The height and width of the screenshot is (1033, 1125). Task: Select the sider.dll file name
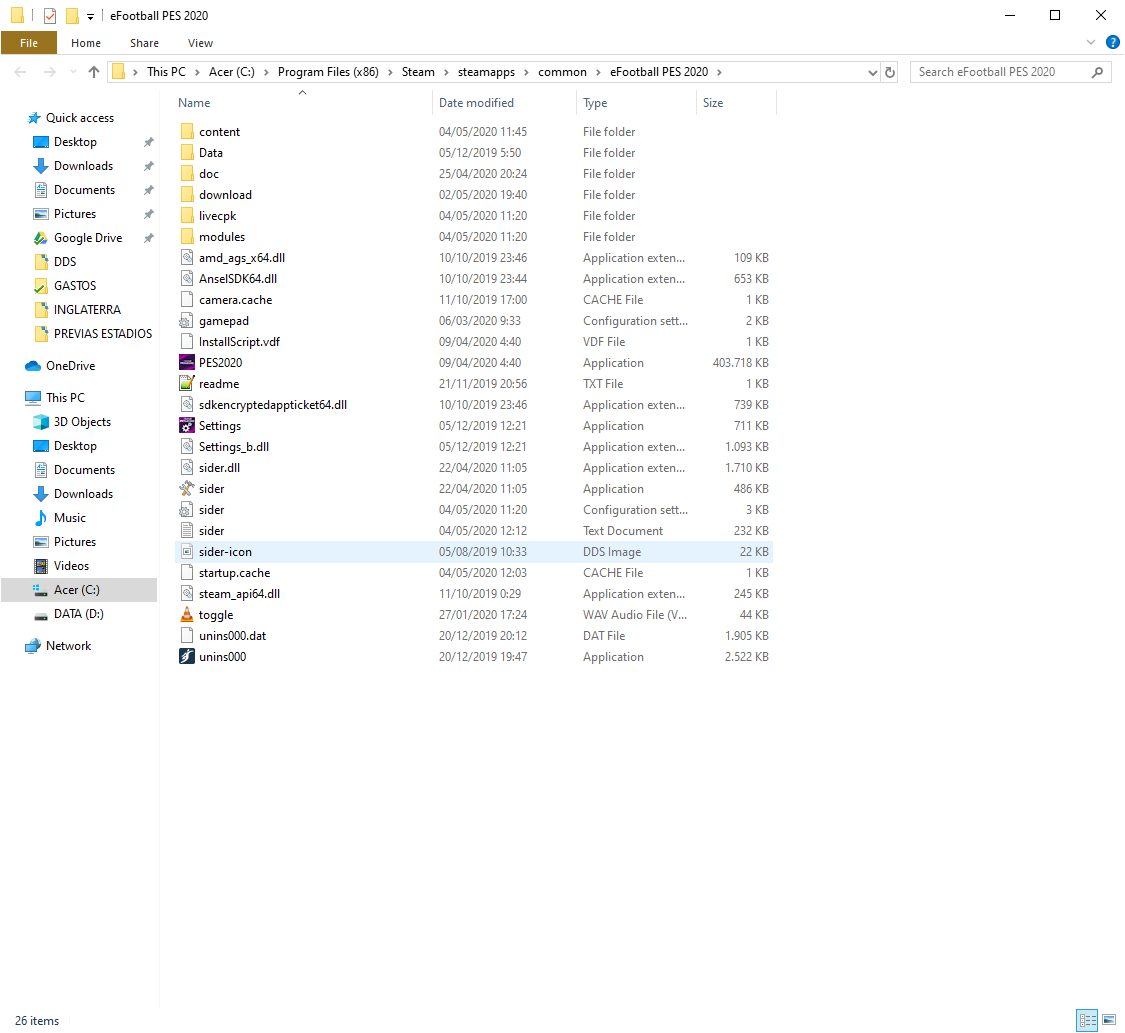point(220,468)
